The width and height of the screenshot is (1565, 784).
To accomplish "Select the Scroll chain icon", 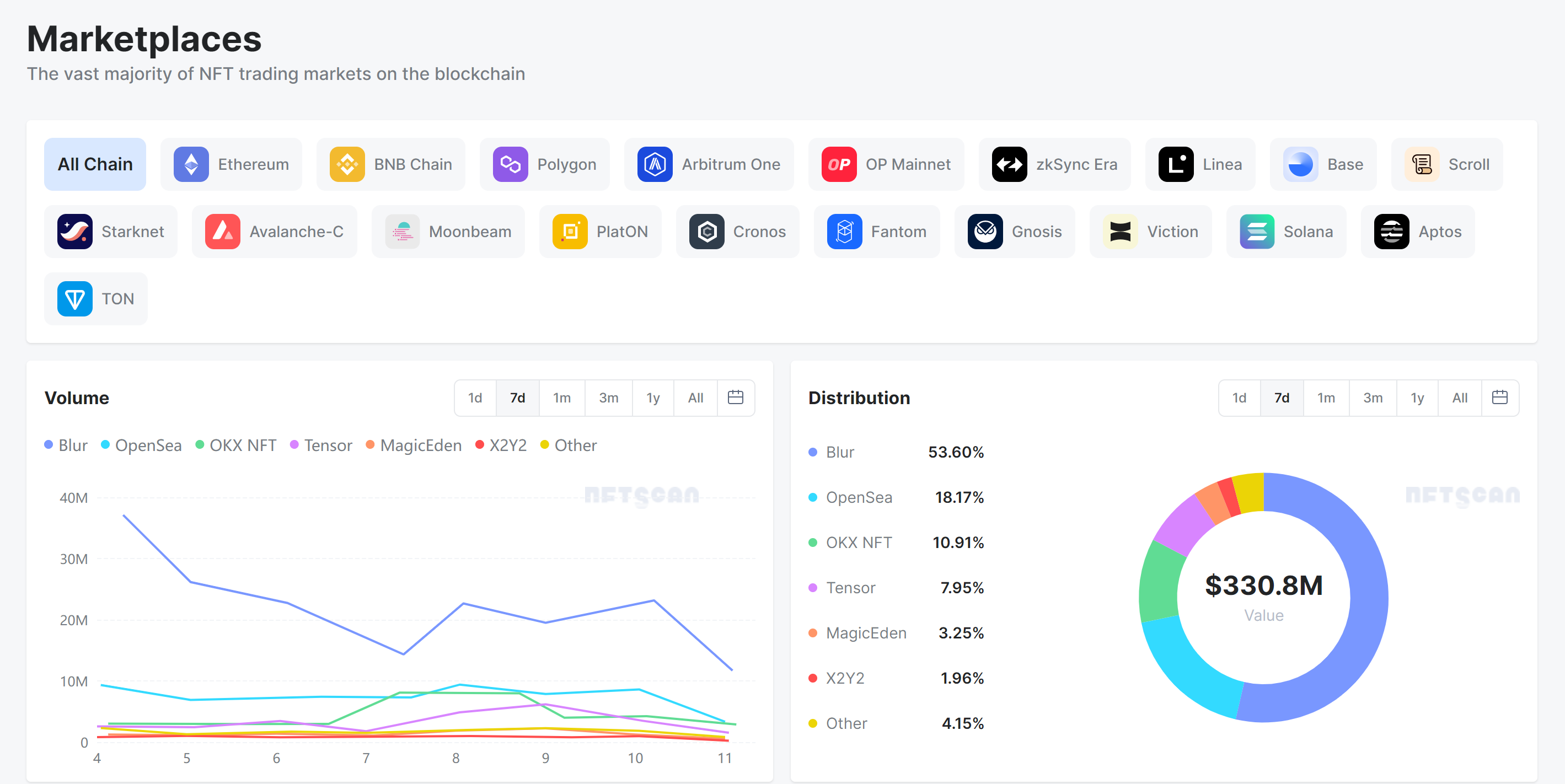I will tap(1422, 164).
